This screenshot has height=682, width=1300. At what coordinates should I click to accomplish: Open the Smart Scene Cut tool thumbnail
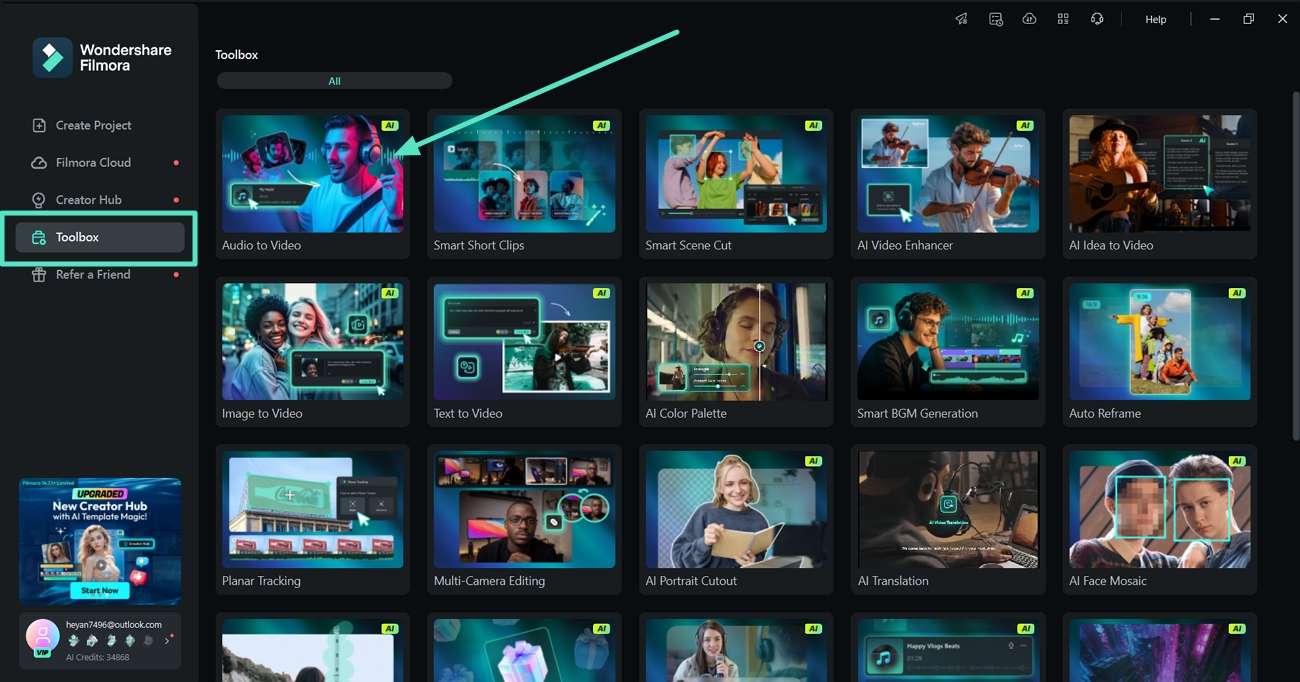tap(736, 174)
